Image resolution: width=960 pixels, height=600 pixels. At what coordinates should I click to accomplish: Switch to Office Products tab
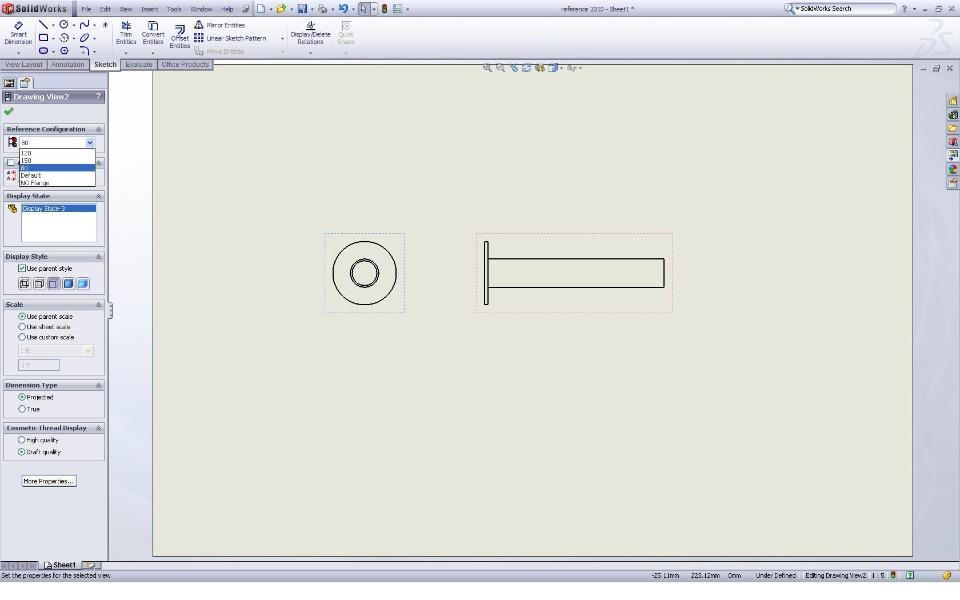185,64
